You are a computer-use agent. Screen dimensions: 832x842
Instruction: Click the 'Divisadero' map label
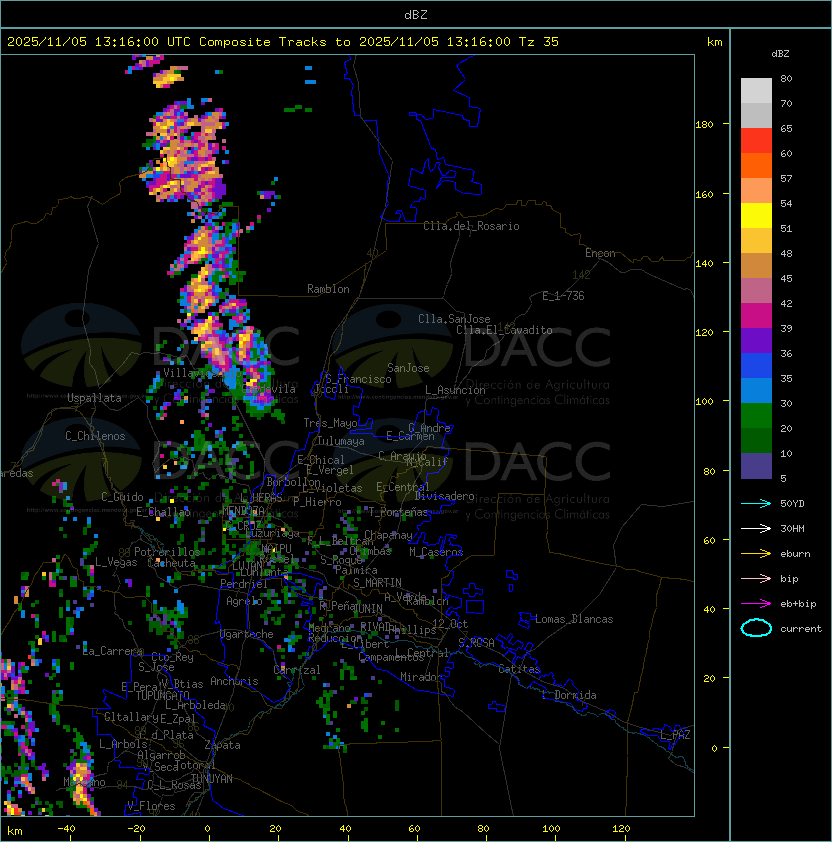click(444, 496)
